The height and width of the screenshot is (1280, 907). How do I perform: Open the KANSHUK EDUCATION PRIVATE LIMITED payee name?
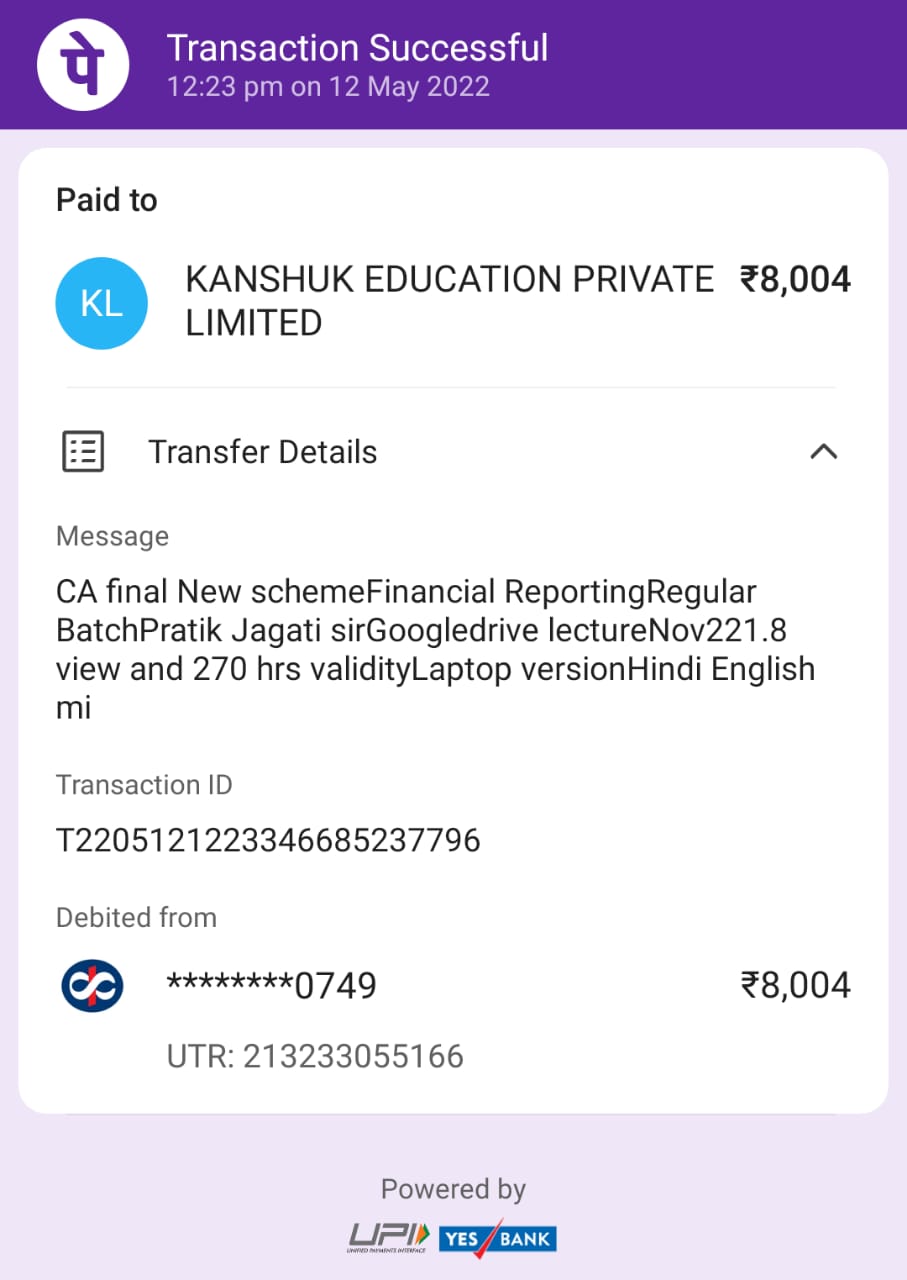[x=449, y=301]
